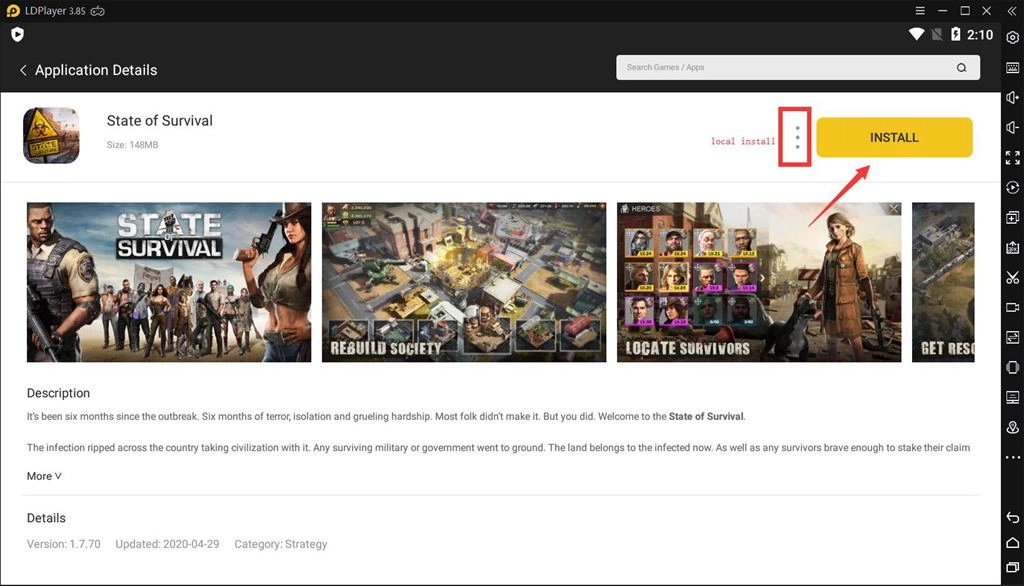1024x586 pixels.
Task: Click State of Survival app icon
Action: (51, 135)
